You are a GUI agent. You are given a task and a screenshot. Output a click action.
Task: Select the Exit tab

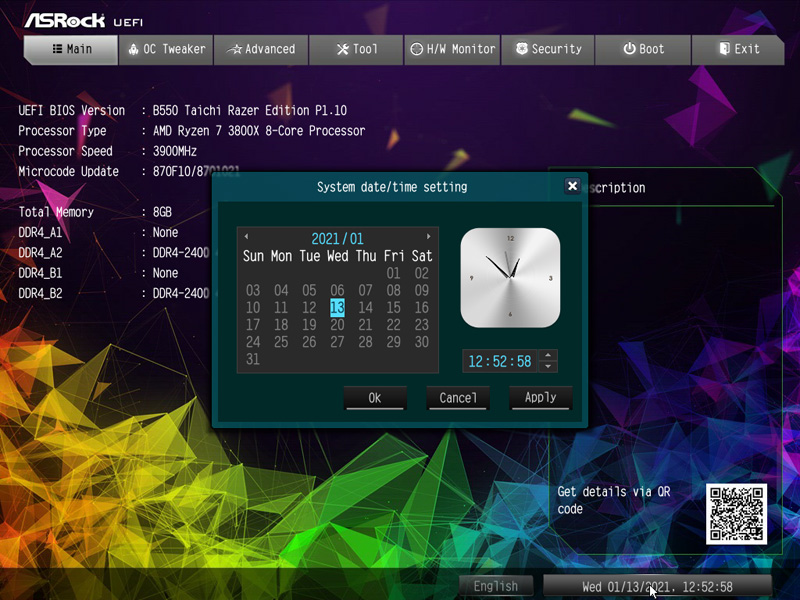pos(738,49)
